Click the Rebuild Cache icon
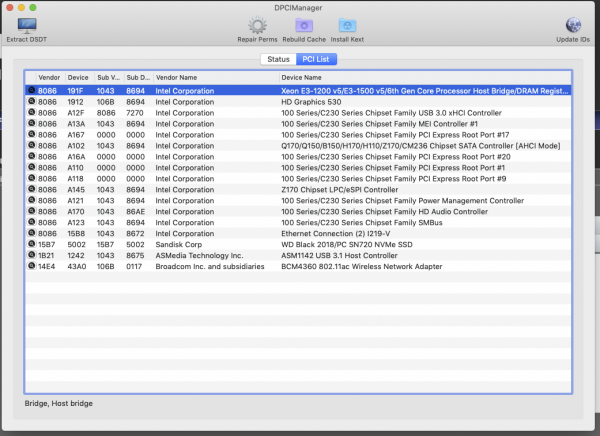This screenshot has height=436, width=600. click(303, 25)
